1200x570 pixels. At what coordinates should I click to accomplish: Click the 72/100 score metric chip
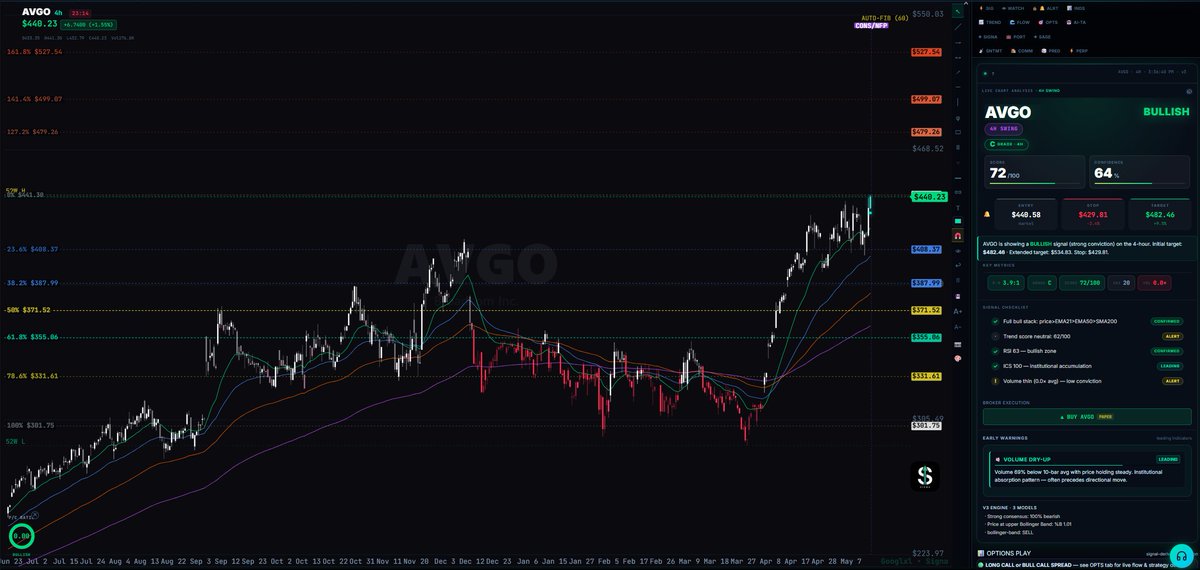pyautogui.click(x=1082, y=283)
